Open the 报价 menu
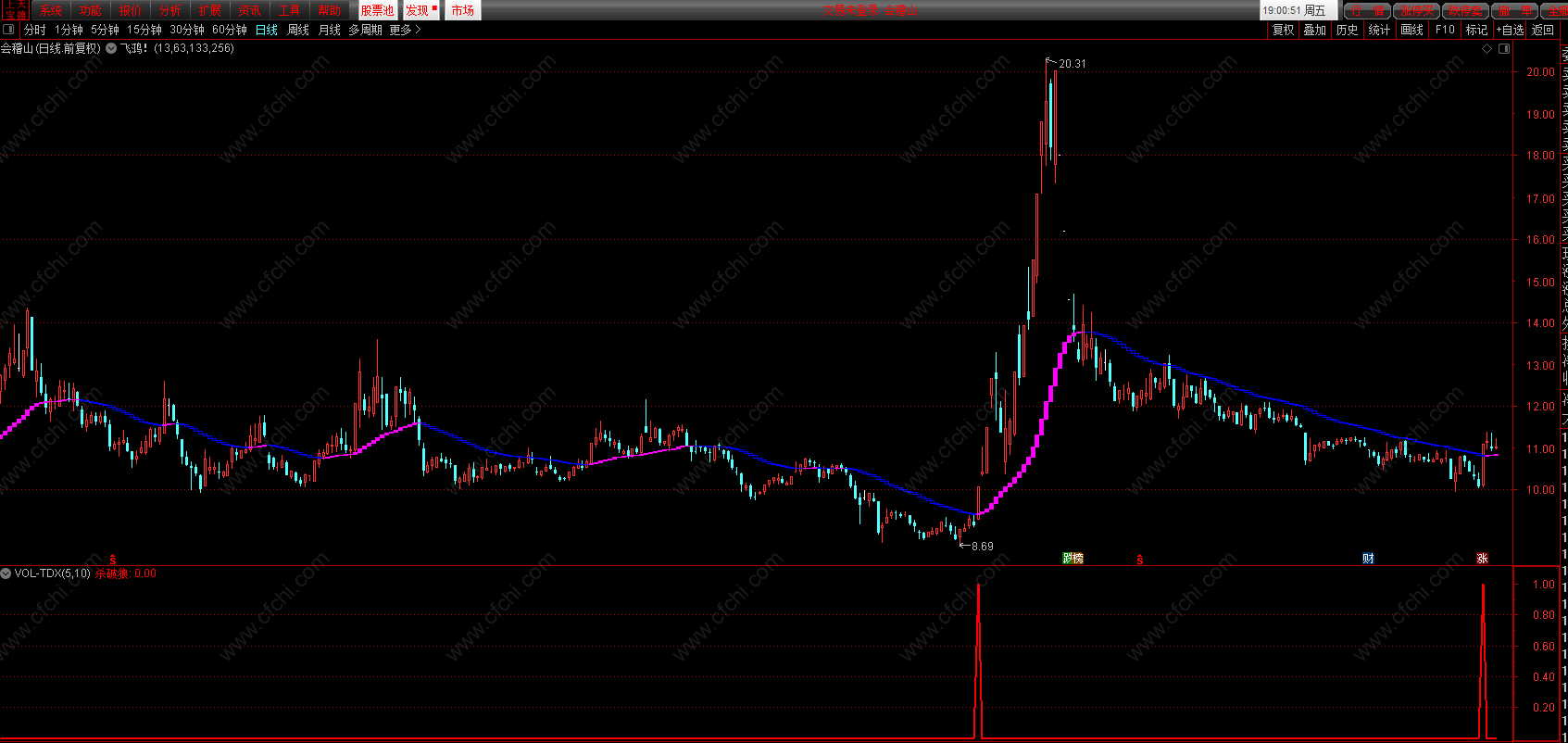1568x743 pixels. click(x=131, y=10)
